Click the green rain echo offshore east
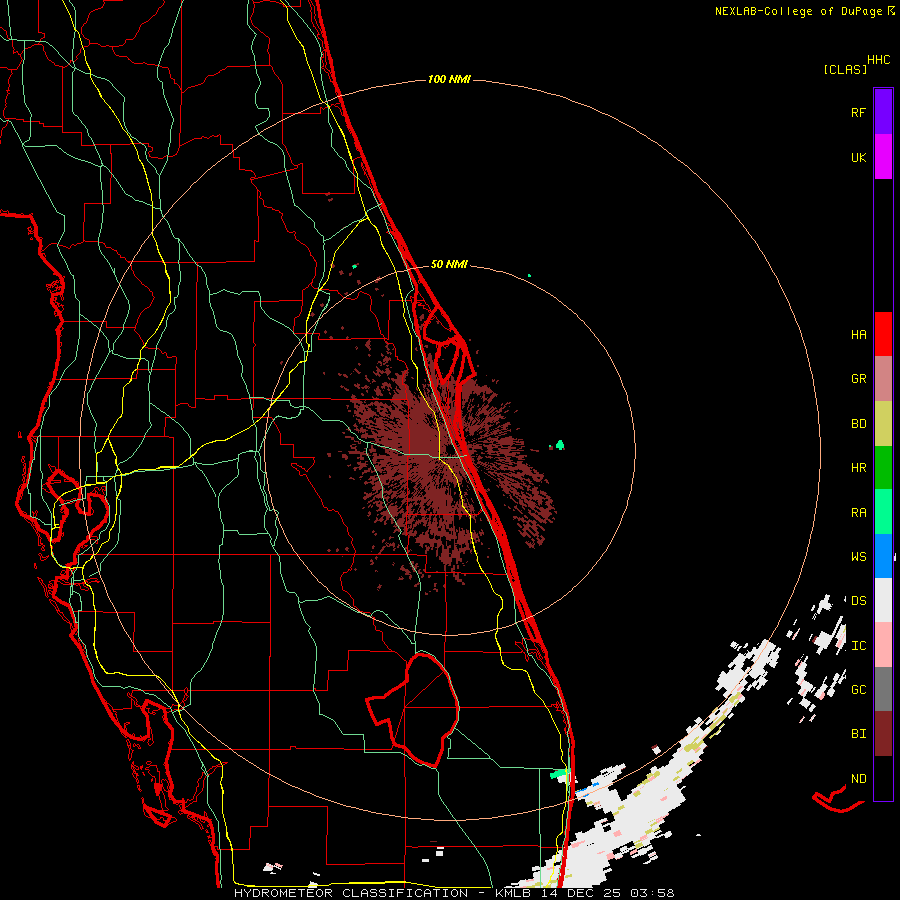Viewport: 900px width, 900px height. click(560, 445)
